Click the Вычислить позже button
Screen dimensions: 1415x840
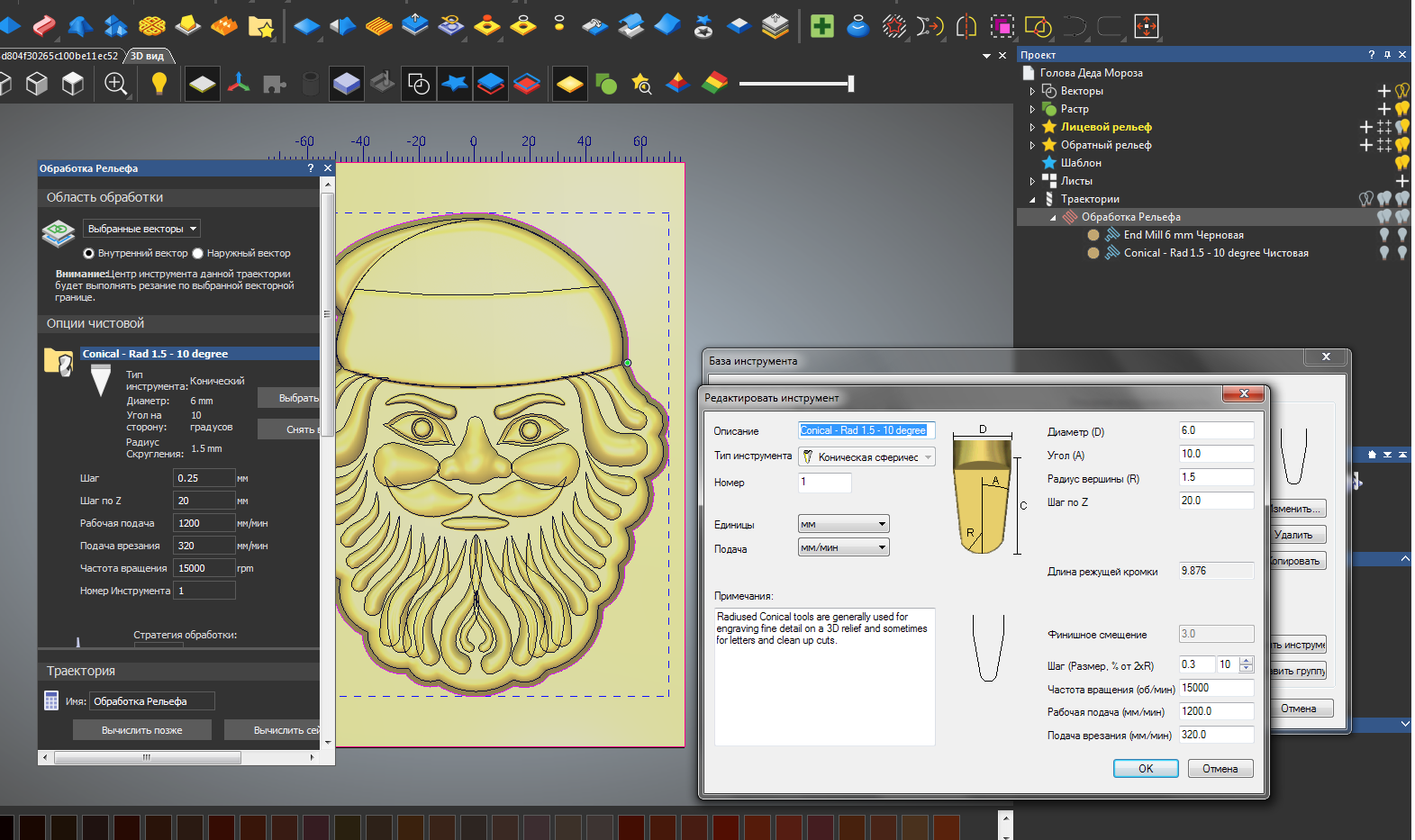141,730
